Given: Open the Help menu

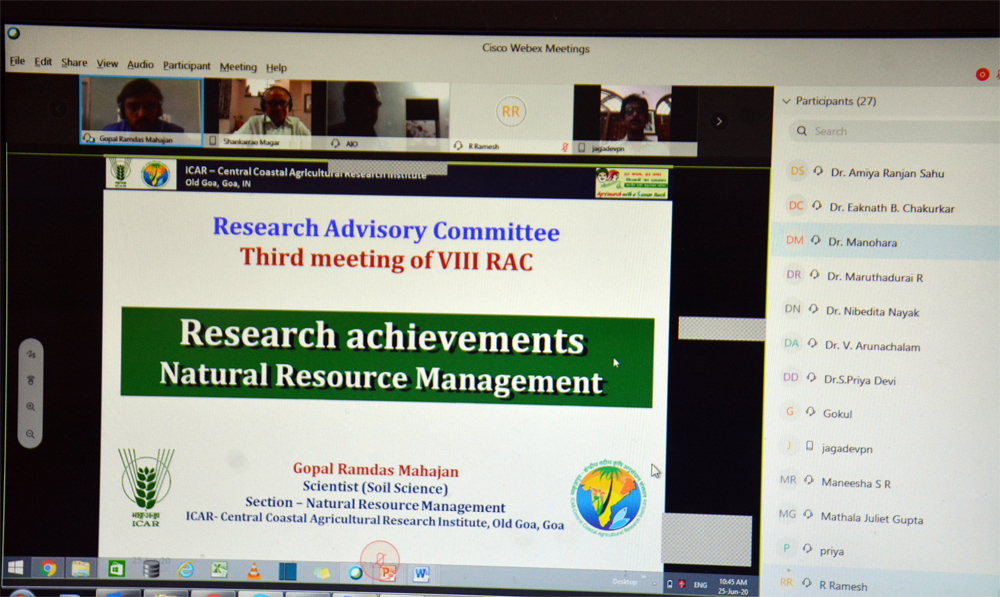Looking at the screenshot, I should pos(276,67).
